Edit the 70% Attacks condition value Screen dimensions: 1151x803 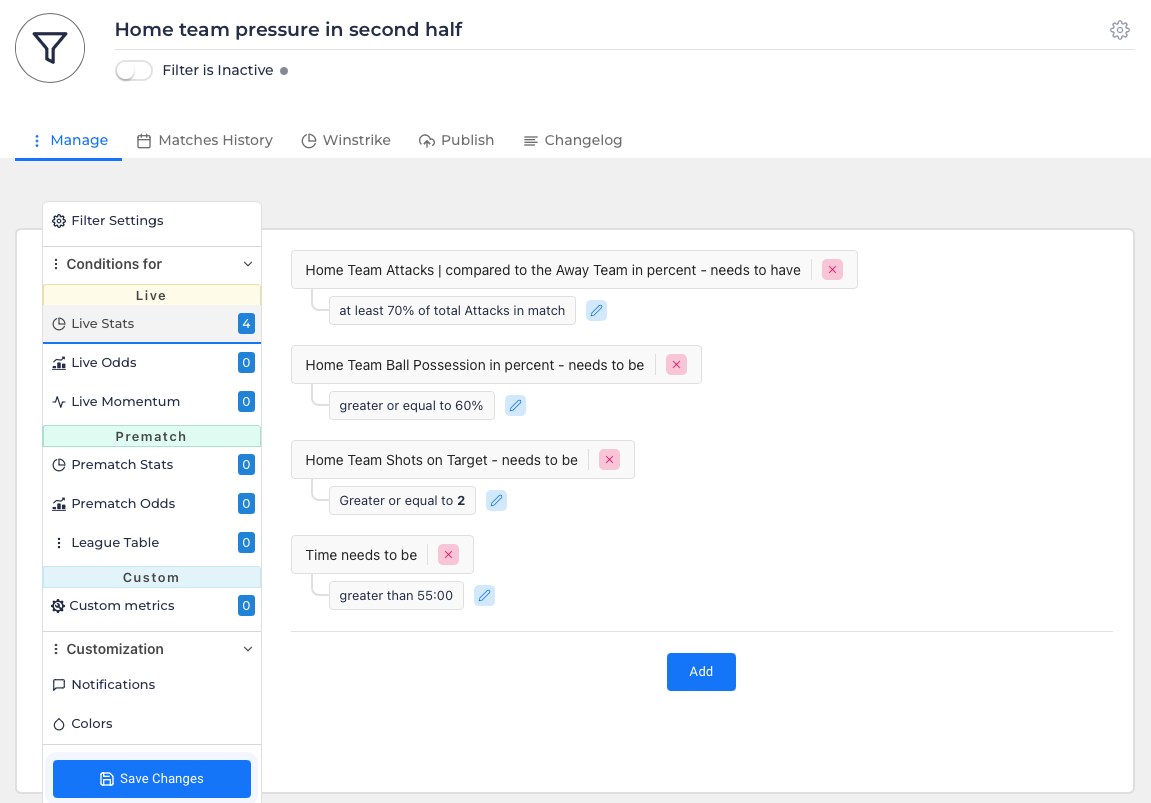pyautogui.click(x=596, y=310)
